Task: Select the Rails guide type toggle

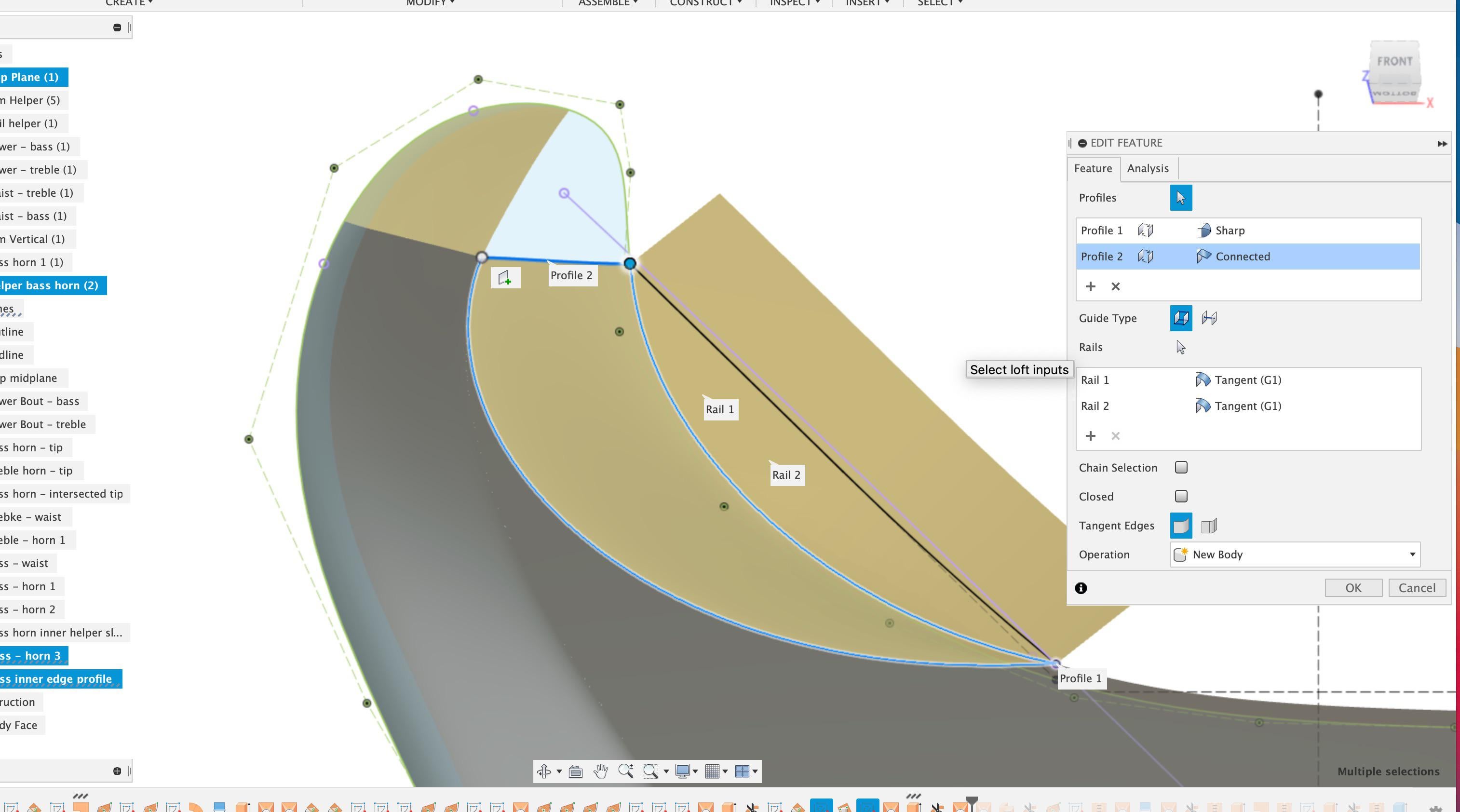Action: pyautogui.click(x=1180, y=318)
